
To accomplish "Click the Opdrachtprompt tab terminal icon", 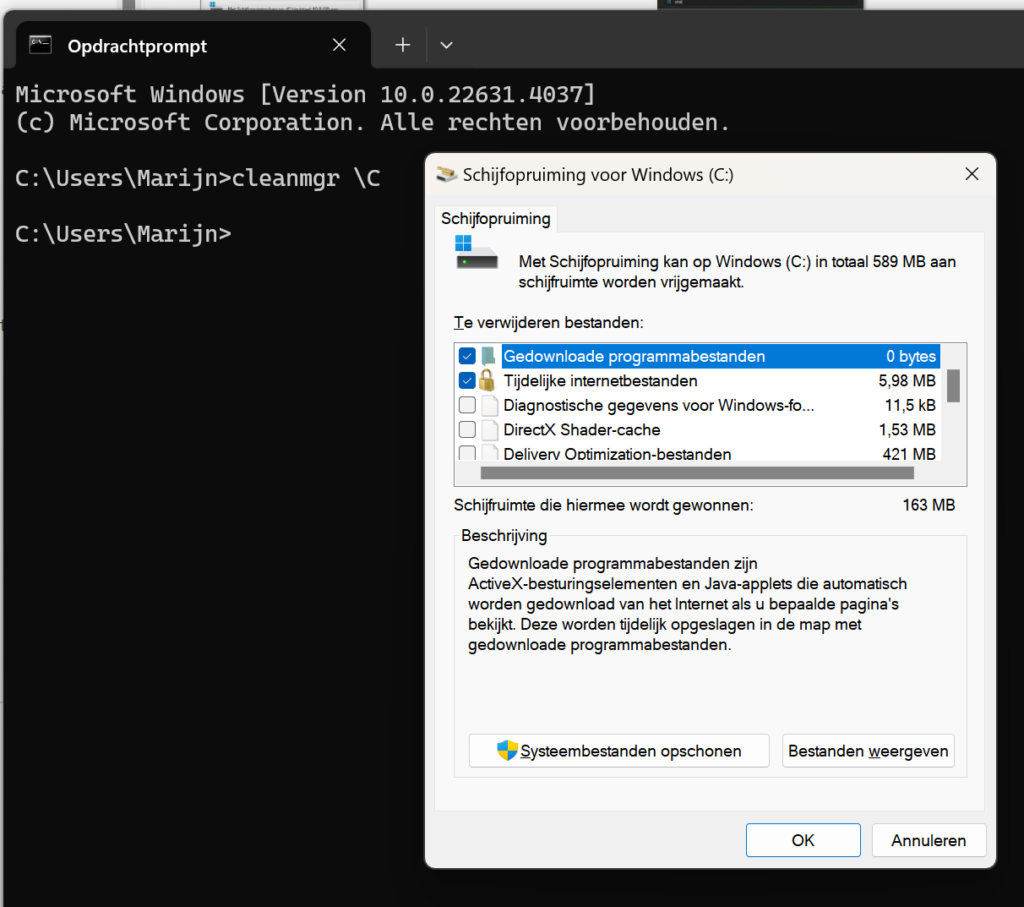I will point(40,45).
